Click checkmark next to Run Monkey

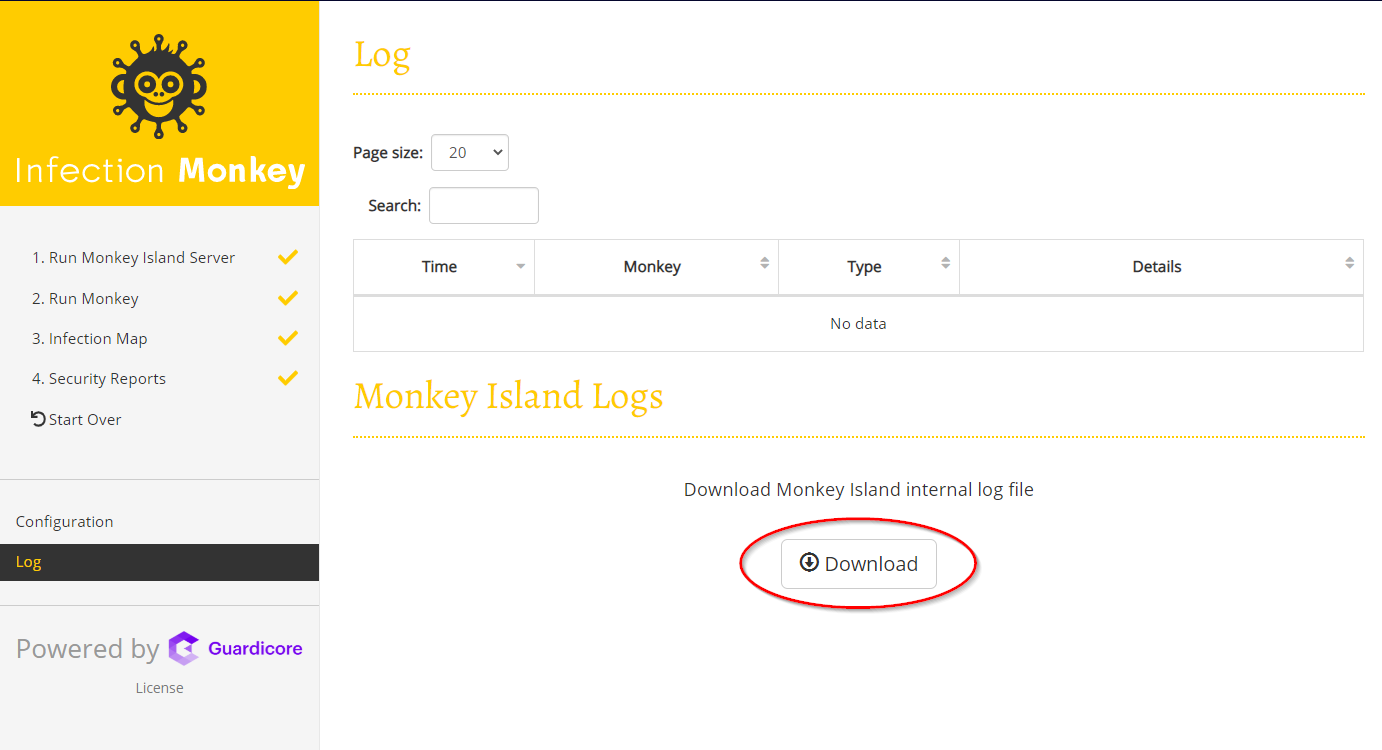[288, 298]
